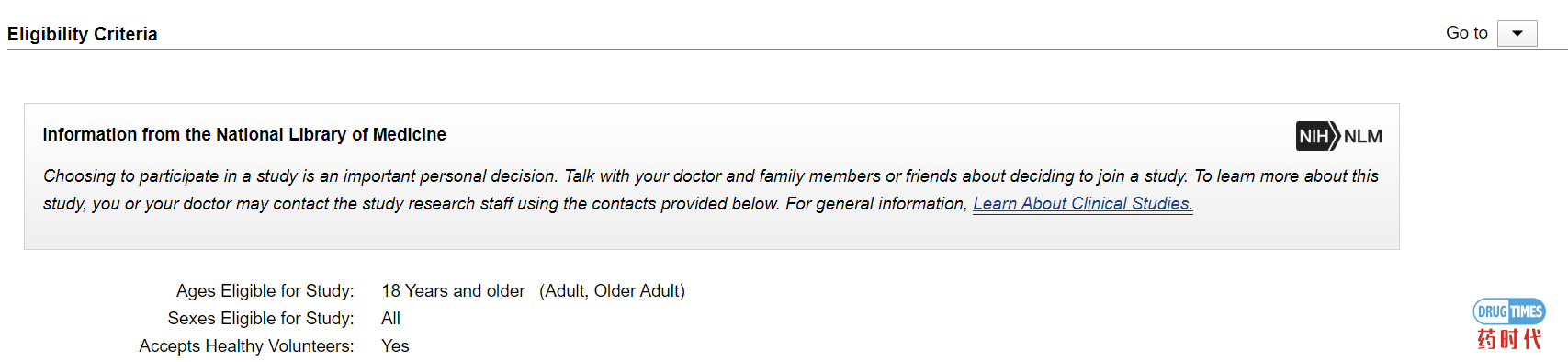The image size is (1568, 362).
Task: Click the To learn more about this phrase
Action: [1286, 176]
